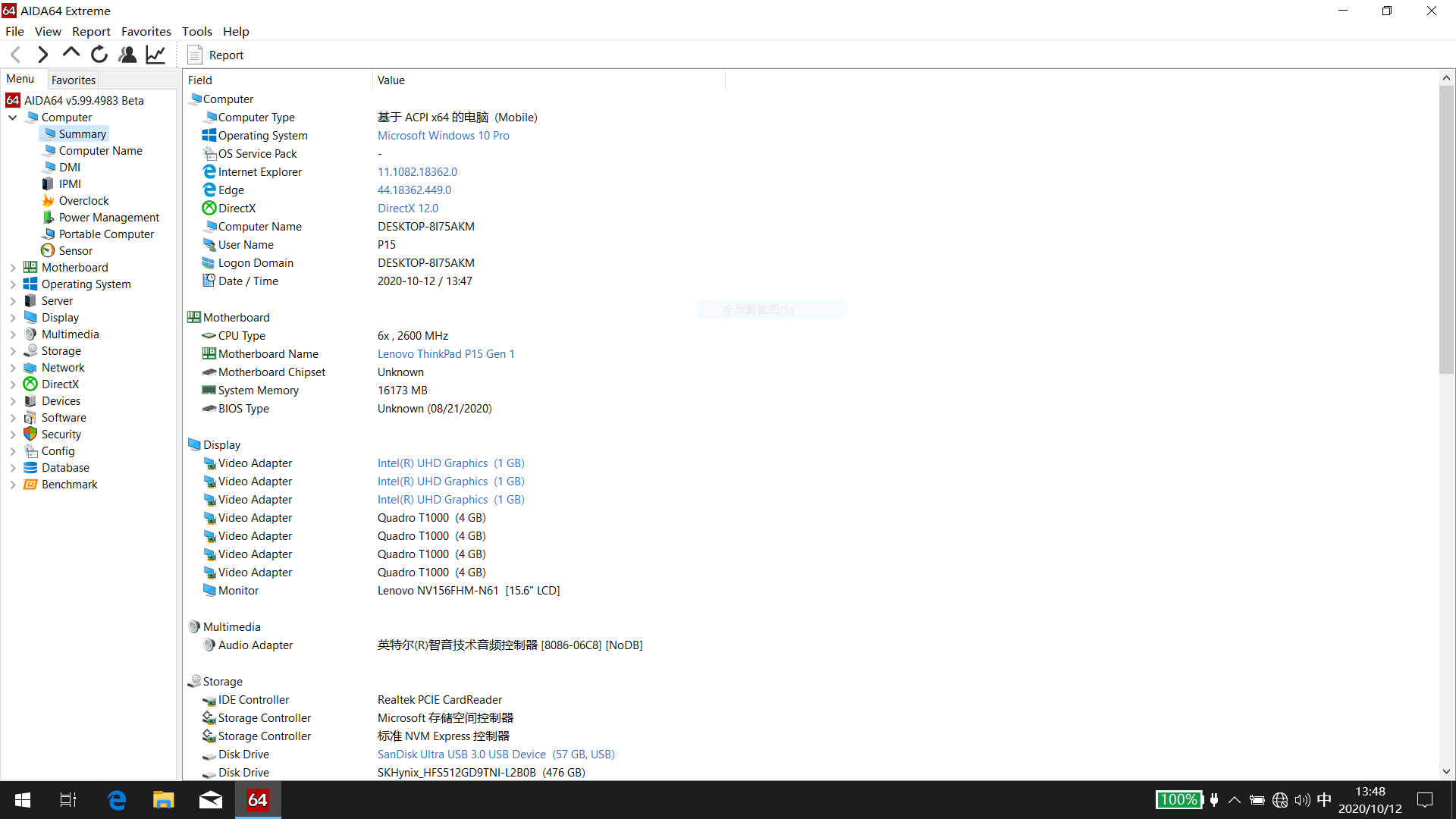The image size is (1456, 819).
Task: Open the Lenovo ThinkPad P15 Gen 1 link
Action: (x=445, y=354)
